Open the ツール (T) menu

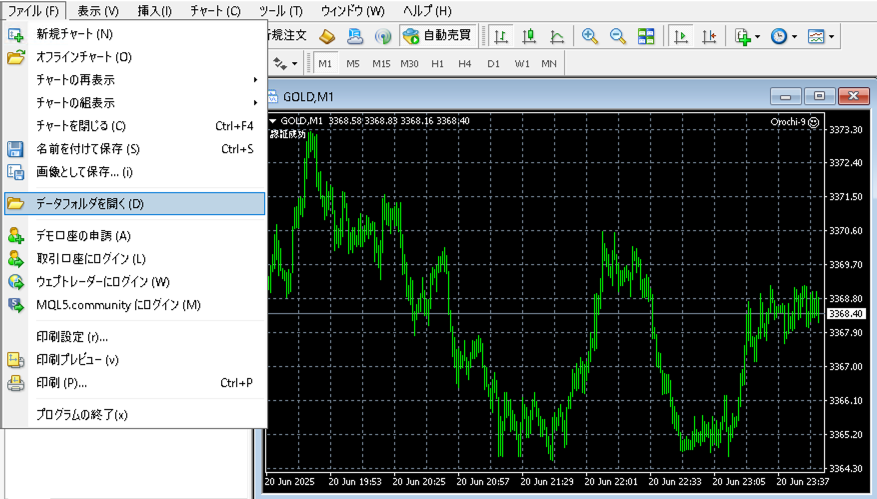(280, 11)
